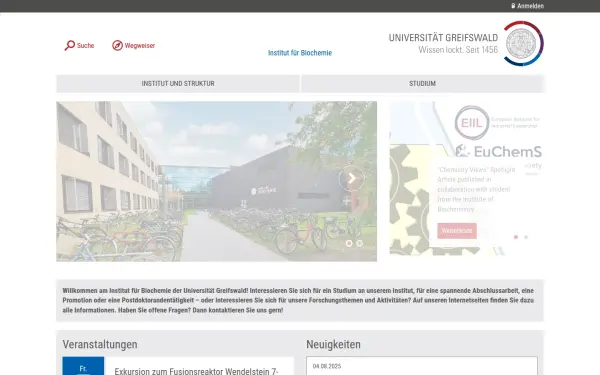Screen dimensions: 600x375
Task: Click the Veranstaltungen heading
Action: pyautogui.click(x=100, y=344)
